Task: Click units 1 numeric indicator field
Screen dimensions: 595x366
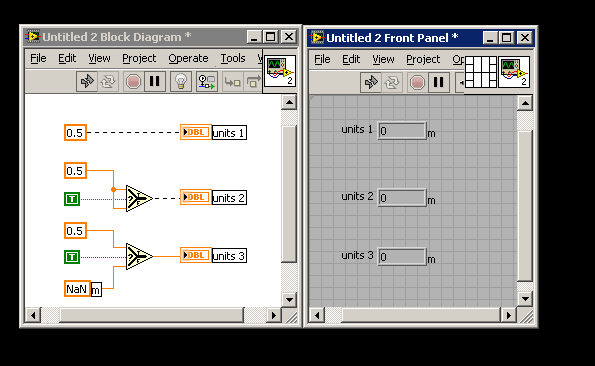Action: 402,131
